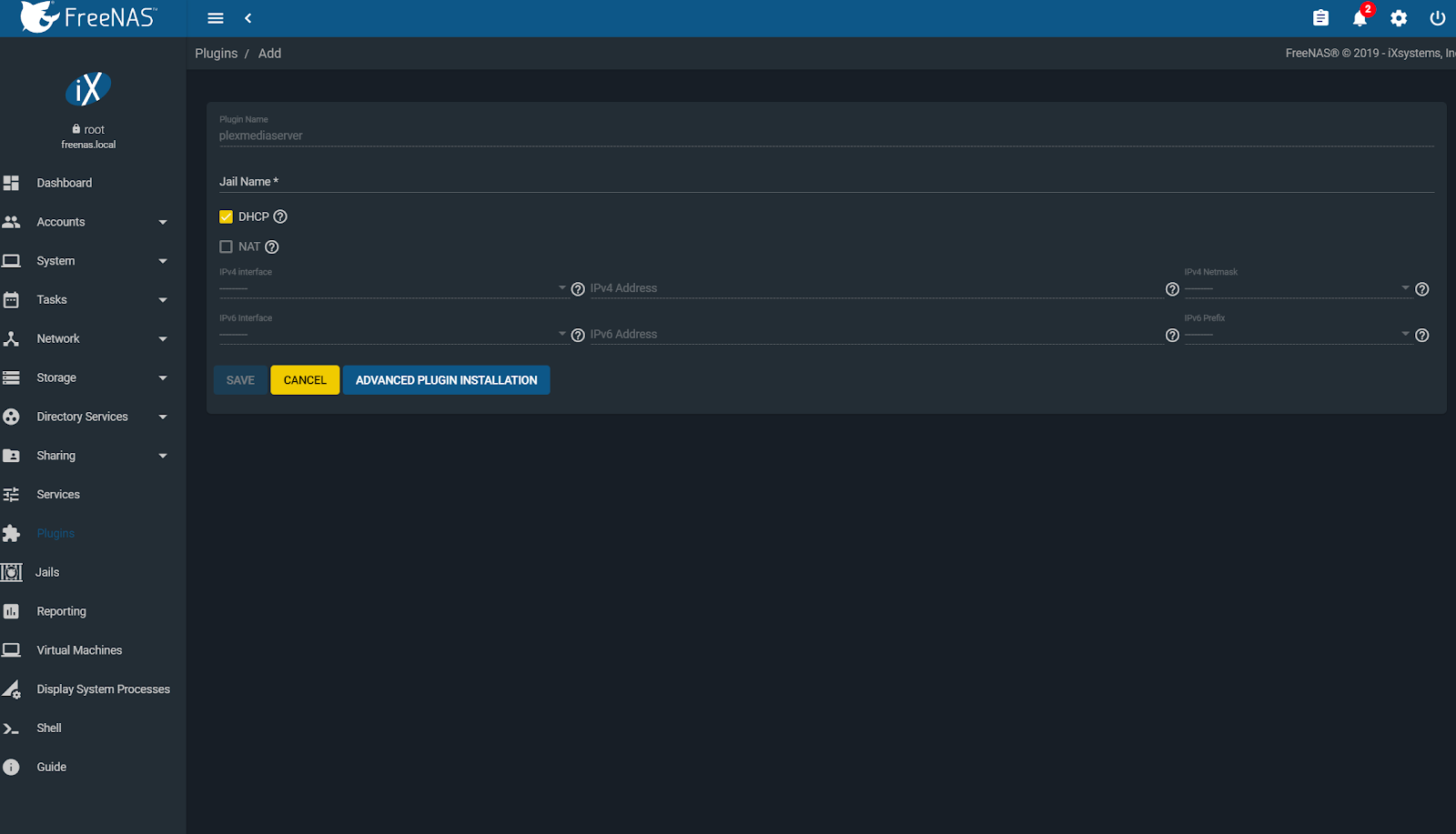The image size is (1456, 834).
Task: Click the Shell prompt icon
Action: pos(11,728)
